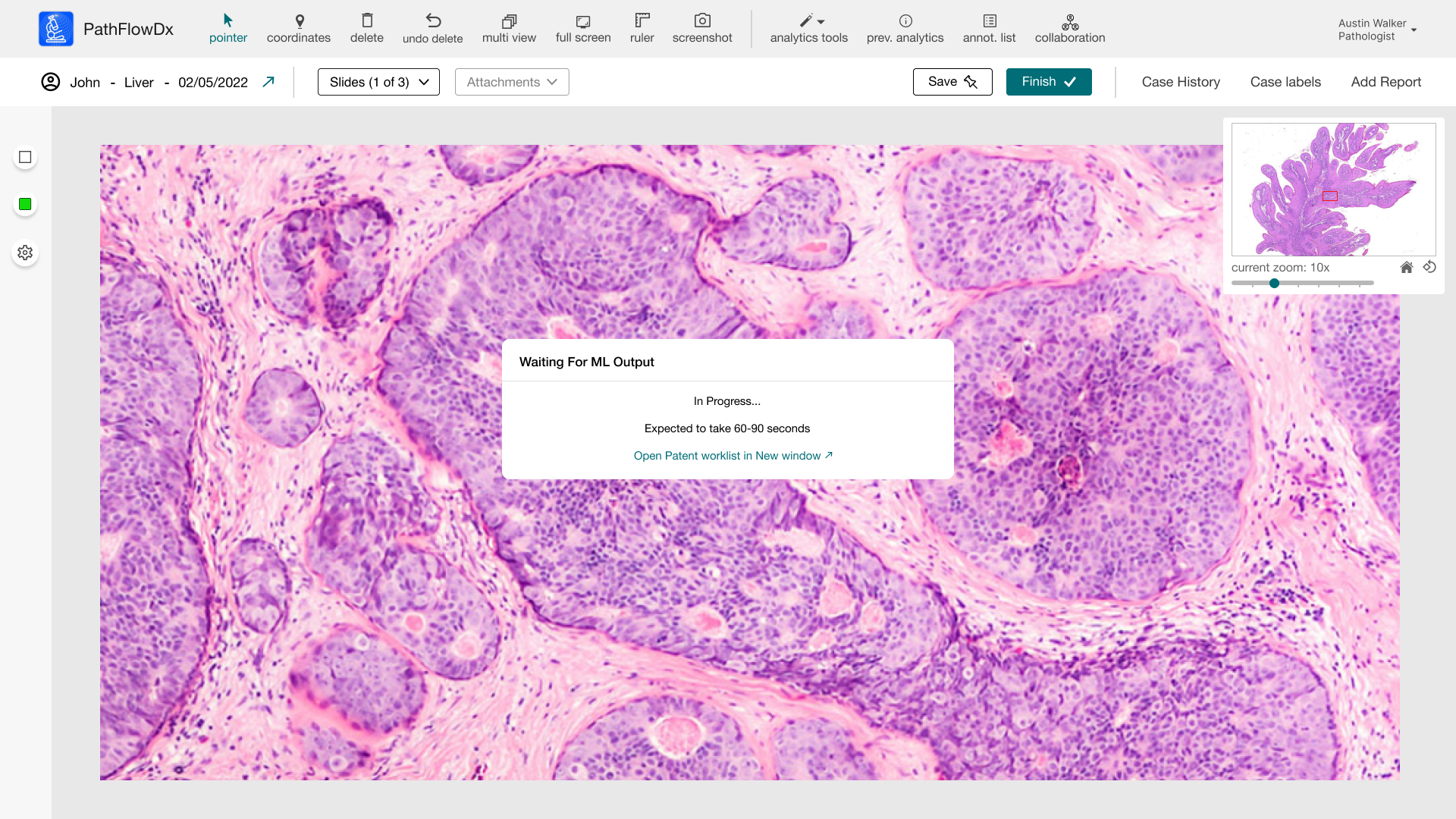Toggle the green square annotation indicator
The image size is (1456, 819).
(x=25, y=204)
